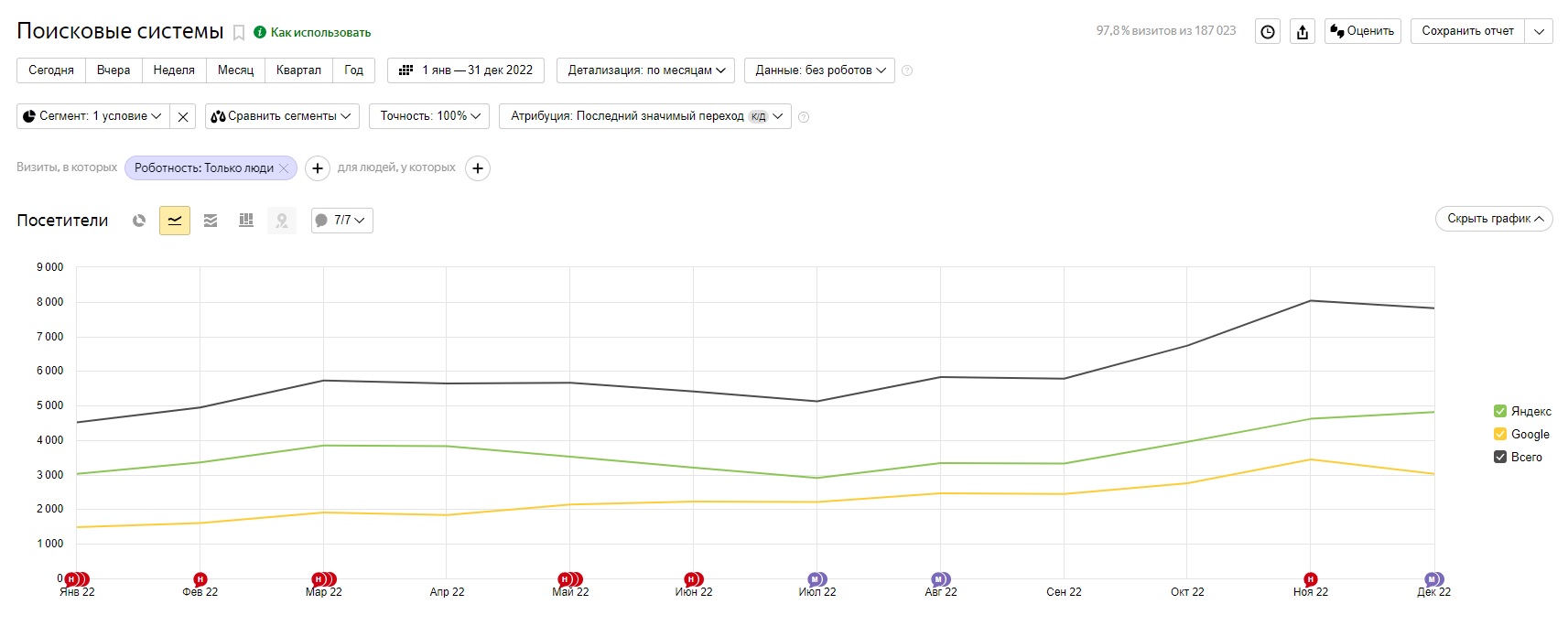The image size is (1568, 626).
Task: Open the Как использовать help link
Action: (320, 32)
